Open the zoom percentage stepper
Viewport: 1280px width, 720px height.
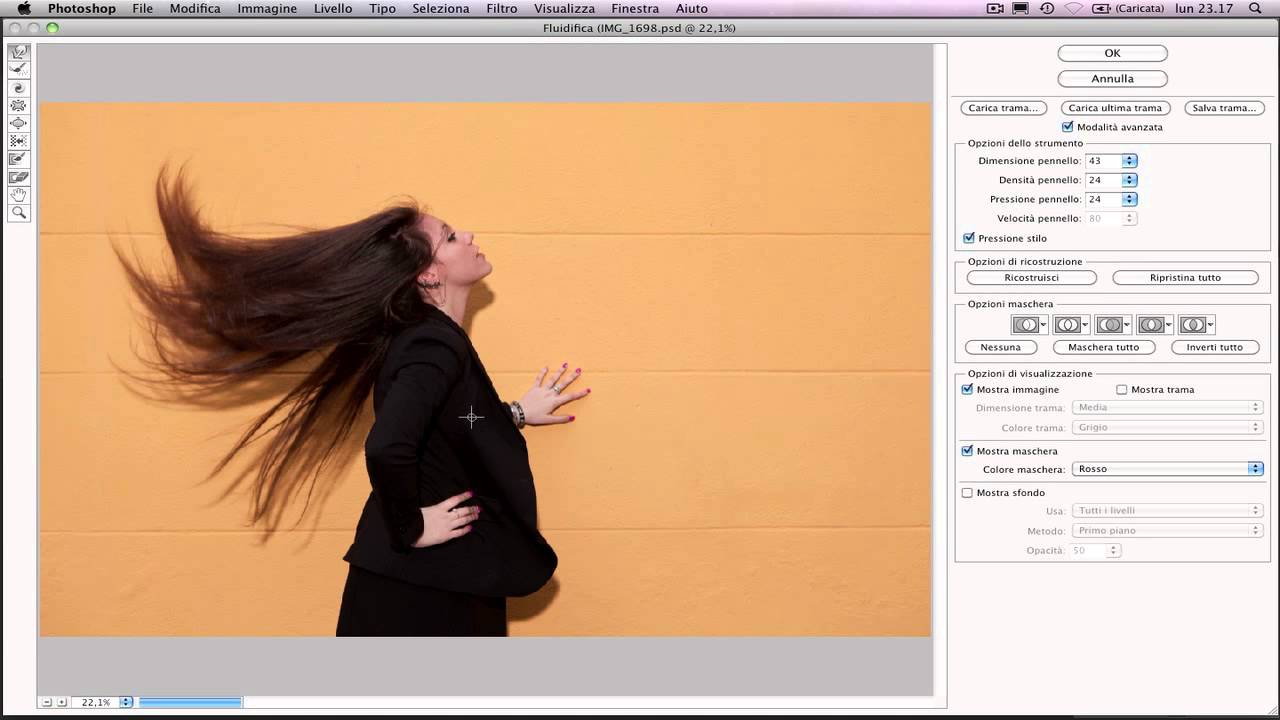[126, 702]
